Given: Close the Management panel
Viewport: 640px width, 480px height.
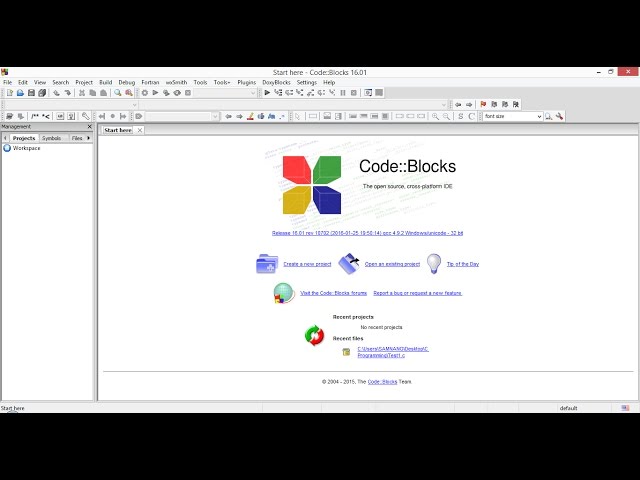Looking at the screenshot, I should (x=89, y=127).
